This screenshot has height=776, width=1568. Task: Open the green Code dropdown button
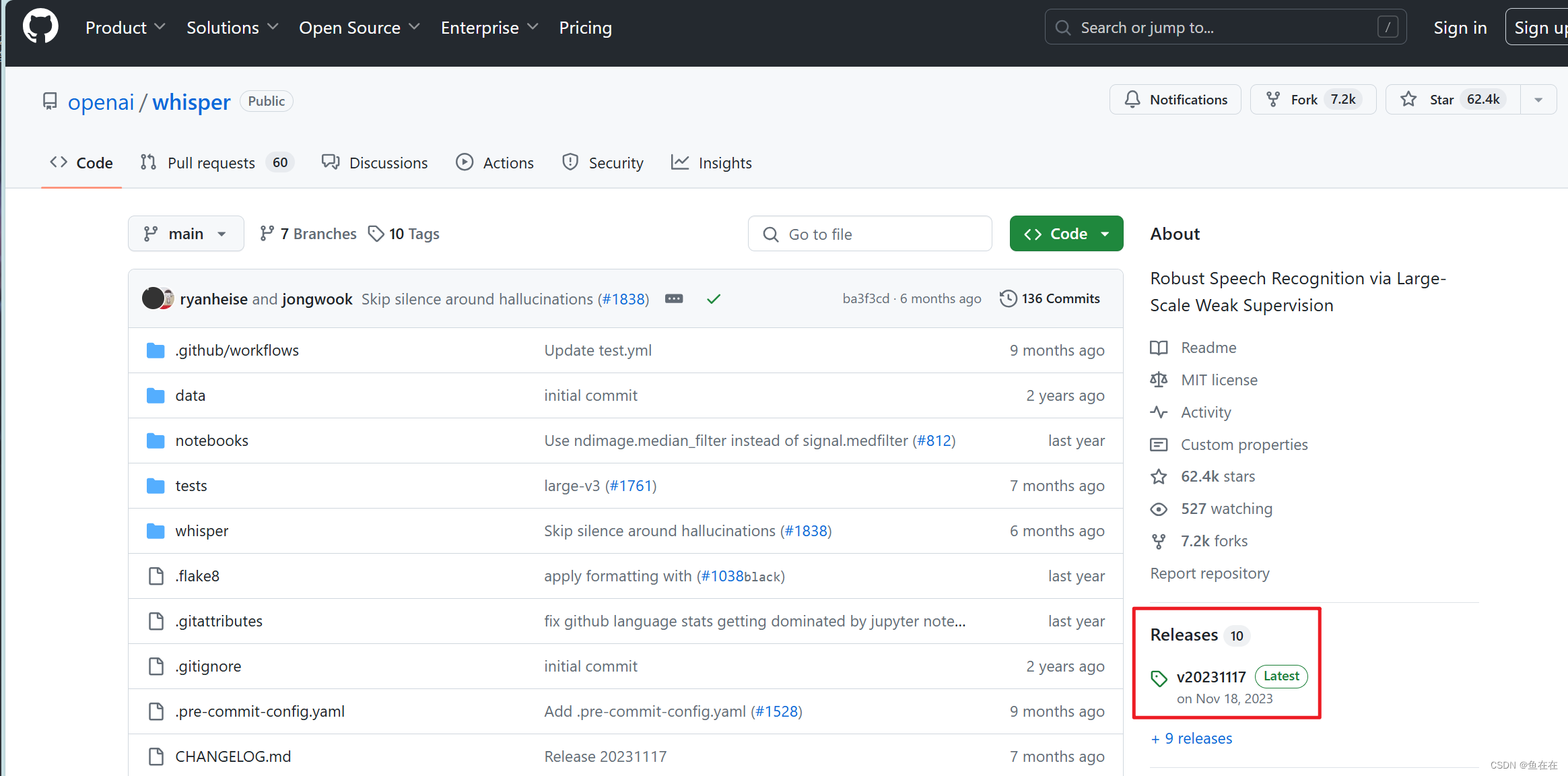(1066, 234)
